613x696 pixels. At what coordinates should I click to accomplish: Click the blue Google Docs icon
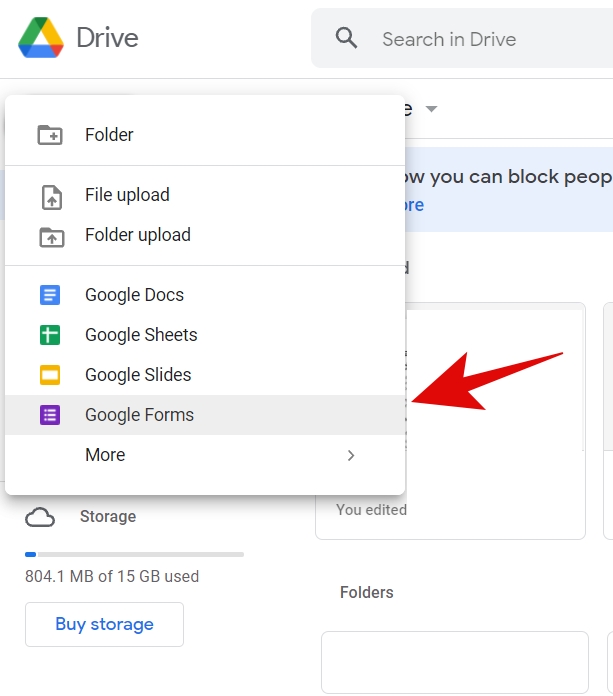tap(50, 295)
